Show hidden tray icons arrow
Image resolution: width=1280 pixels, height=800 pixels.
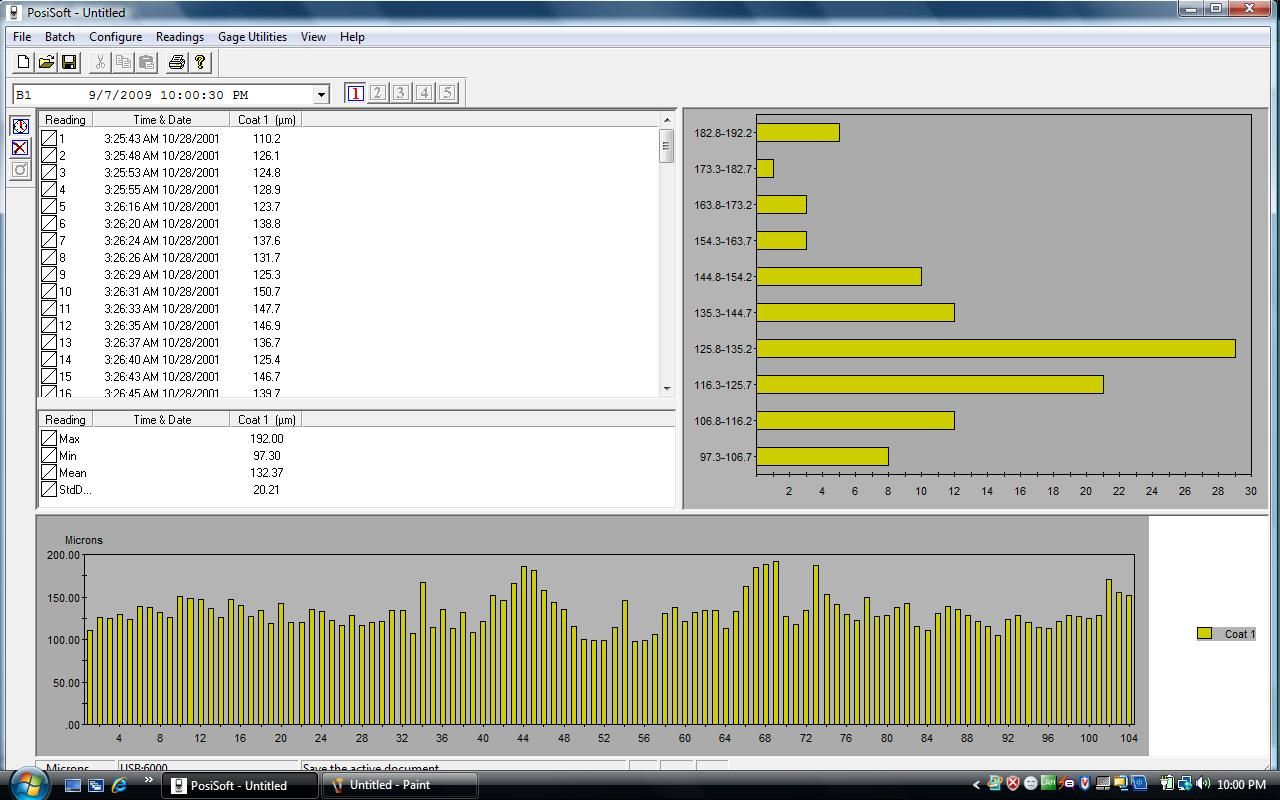(x=977, y=785)
